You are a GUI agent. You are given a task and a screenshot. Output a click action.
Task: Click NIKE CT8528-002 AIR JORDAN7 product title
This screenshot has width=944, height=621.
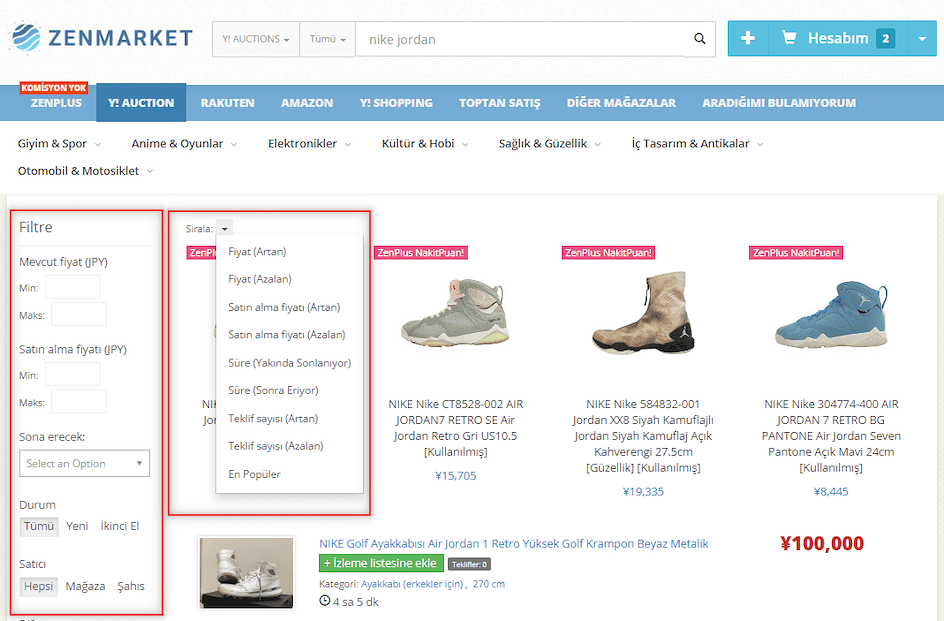click(456, 428)
